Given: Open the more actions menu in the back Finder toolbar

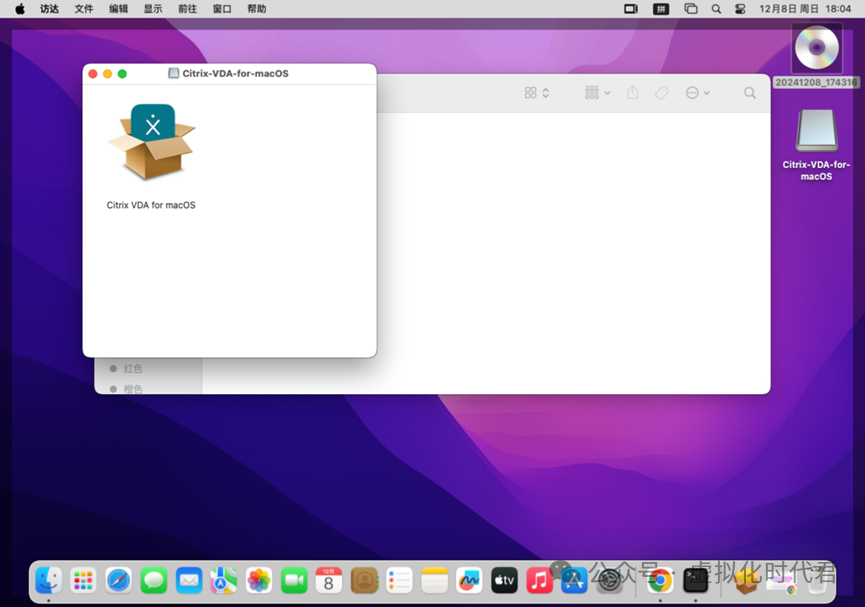Looking at the screenshot, I should 697,93.
